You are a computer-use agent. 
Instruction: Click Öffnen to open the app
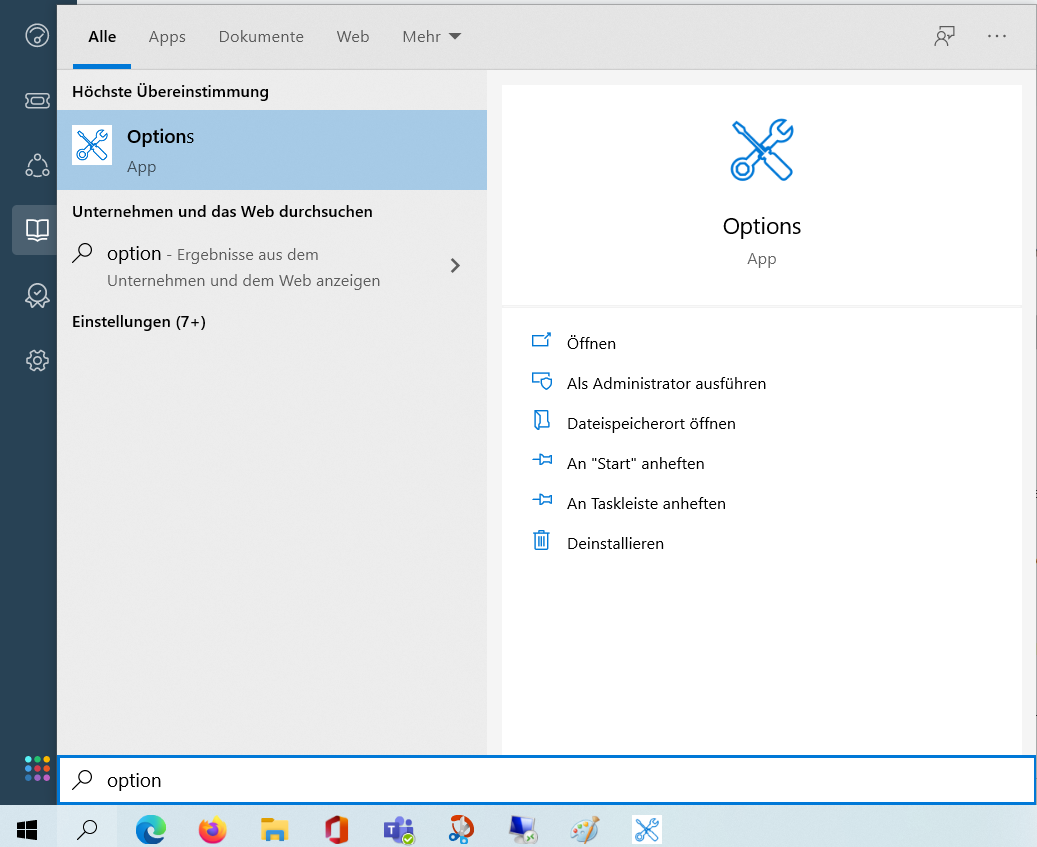pos(591,343)
